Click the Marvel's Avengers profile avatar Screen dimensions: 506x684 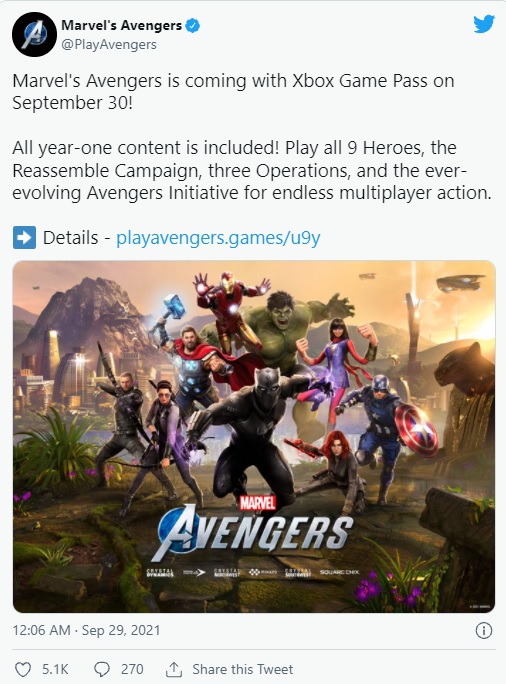pyautogui.click(x=34, y=34)
